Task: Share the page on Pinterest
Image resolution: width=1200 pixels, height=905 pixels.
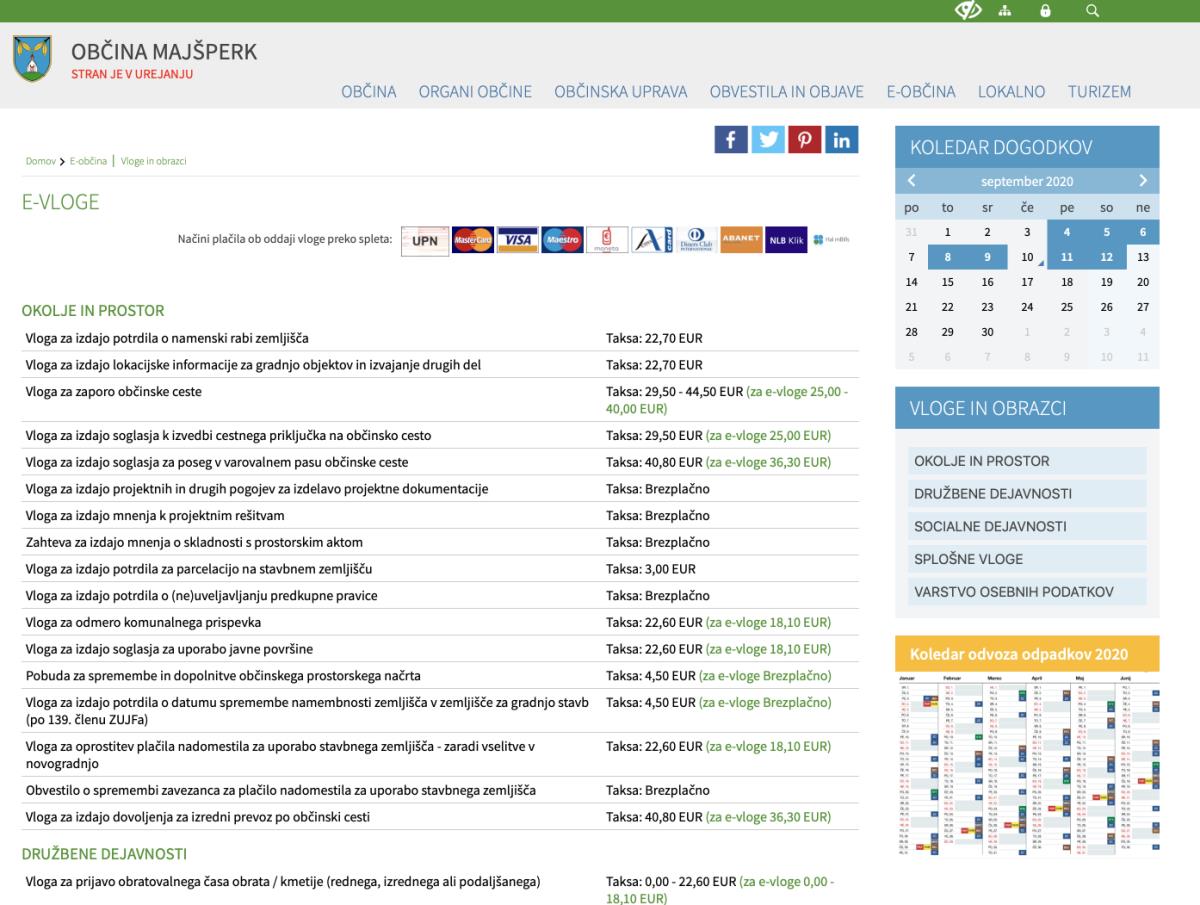Action: [x=805, y=139]
